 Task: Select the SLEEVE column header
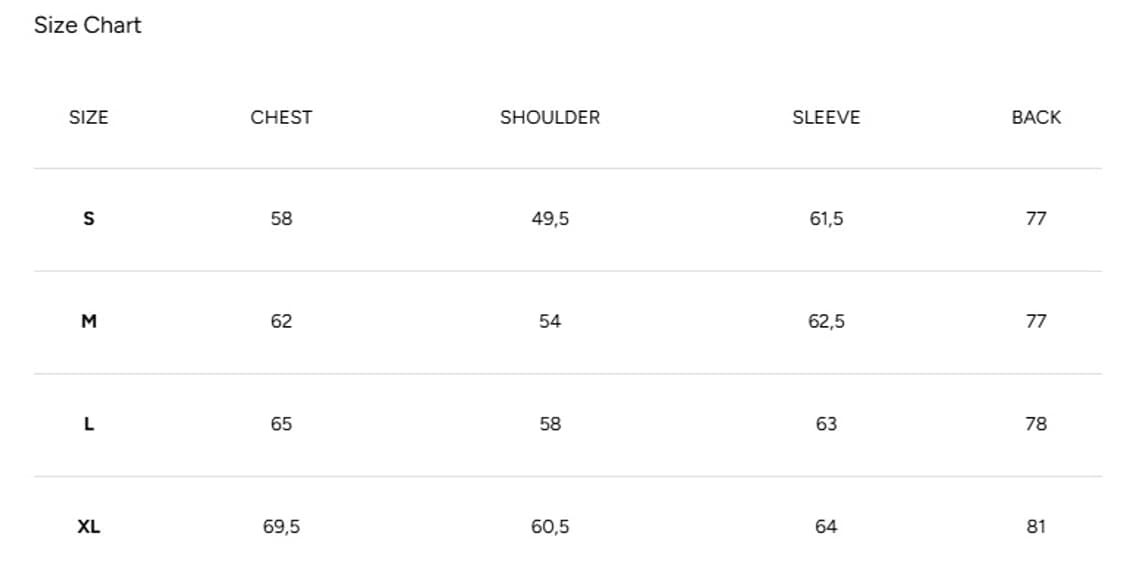pyautogui.click(x=826, y=117)
